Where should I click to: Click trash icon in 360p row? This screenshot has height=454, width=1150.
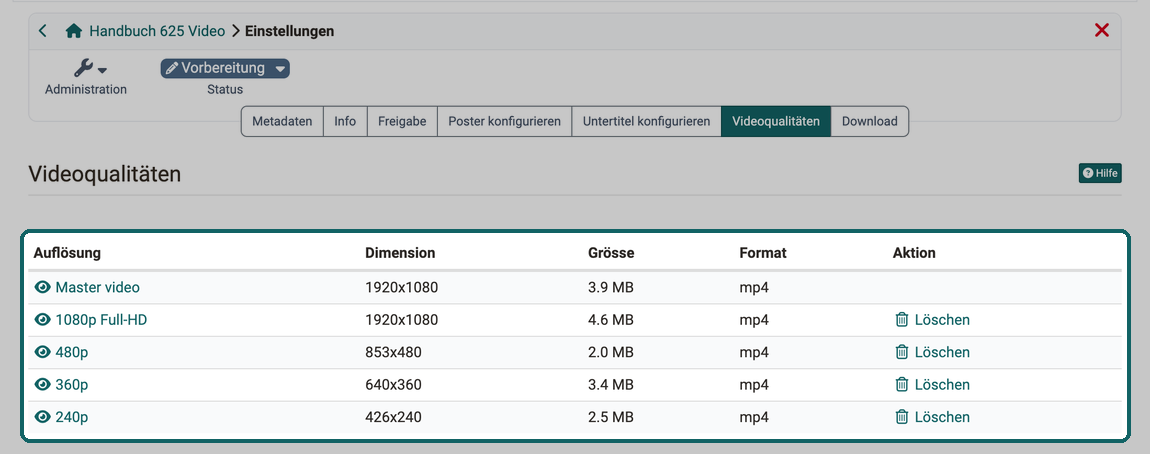tap(901, 384)
